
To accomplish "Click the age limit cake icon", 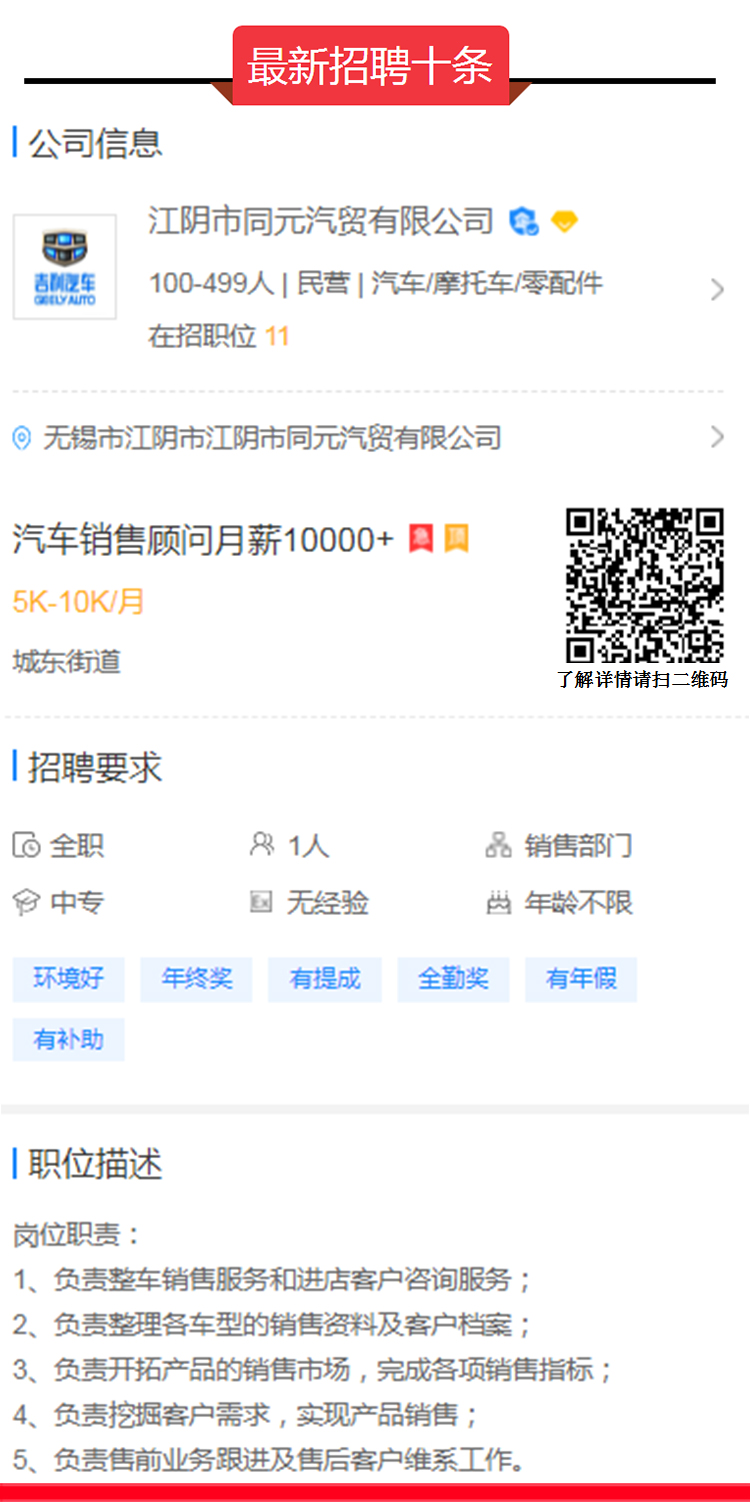I will [498, 903].
